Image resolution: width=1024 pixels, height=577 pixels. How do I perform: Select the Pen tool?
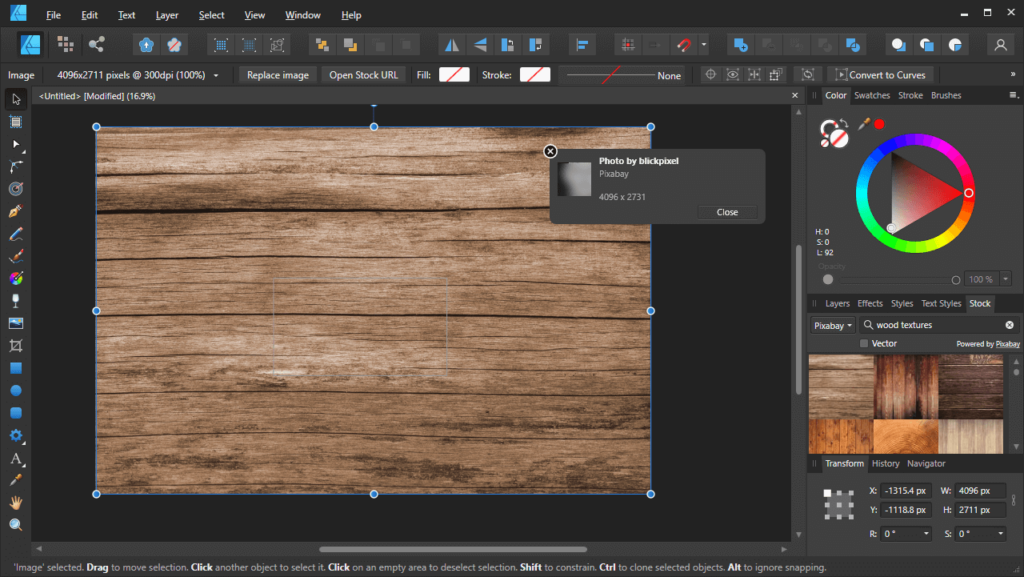(x=15, y=211)
